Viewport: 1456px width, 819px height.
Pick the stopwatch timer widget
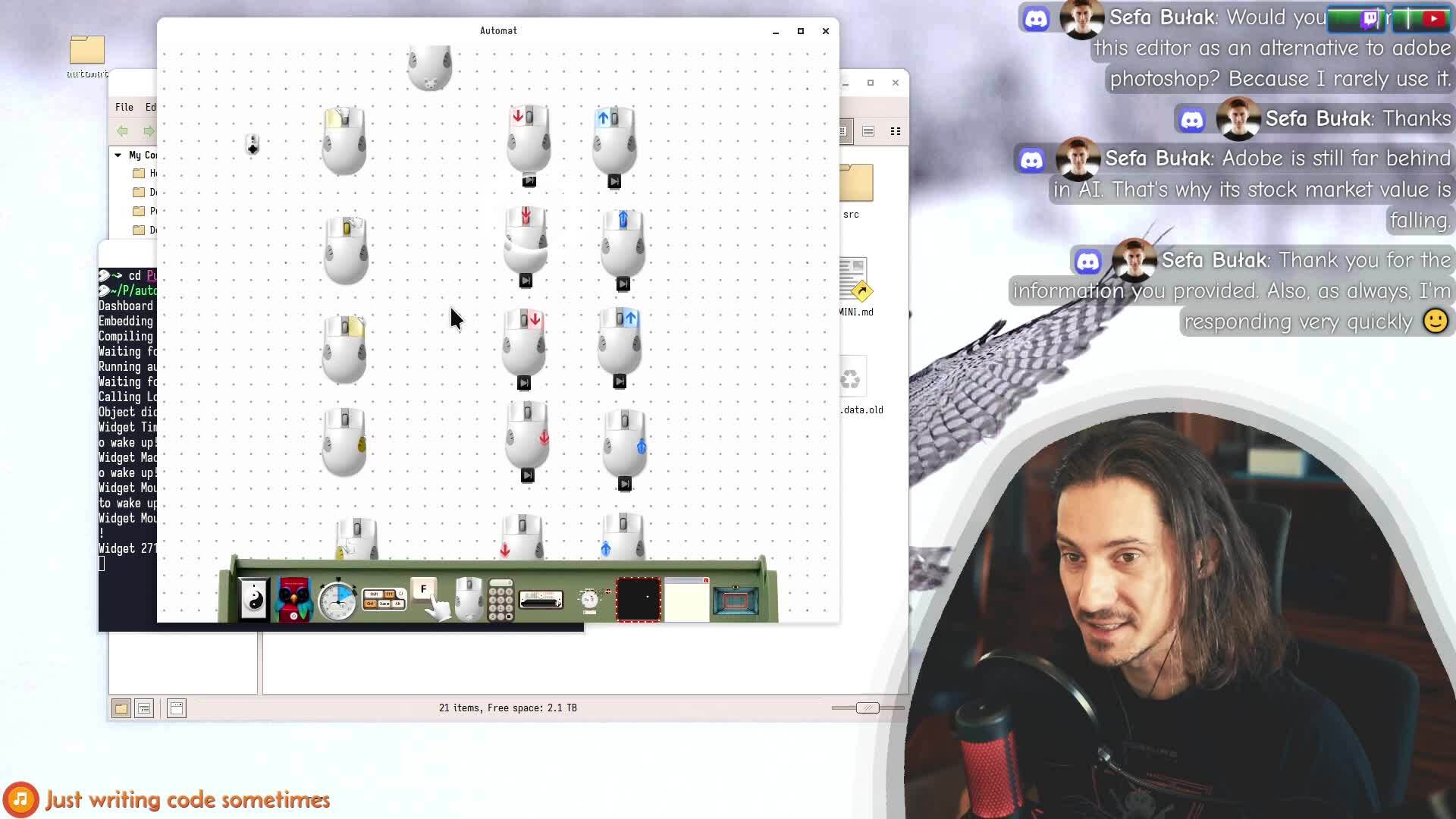[x=337, y=601]
